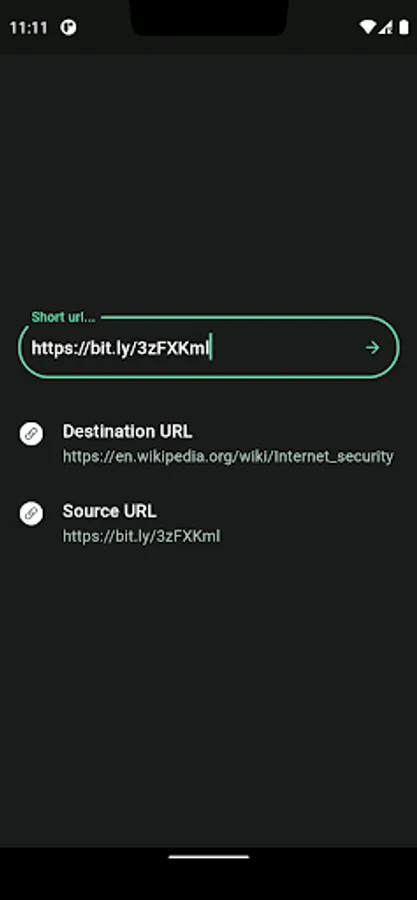417x900 pixels.
Task: Tap the battery icon in status bar
Action: point(404,28)
